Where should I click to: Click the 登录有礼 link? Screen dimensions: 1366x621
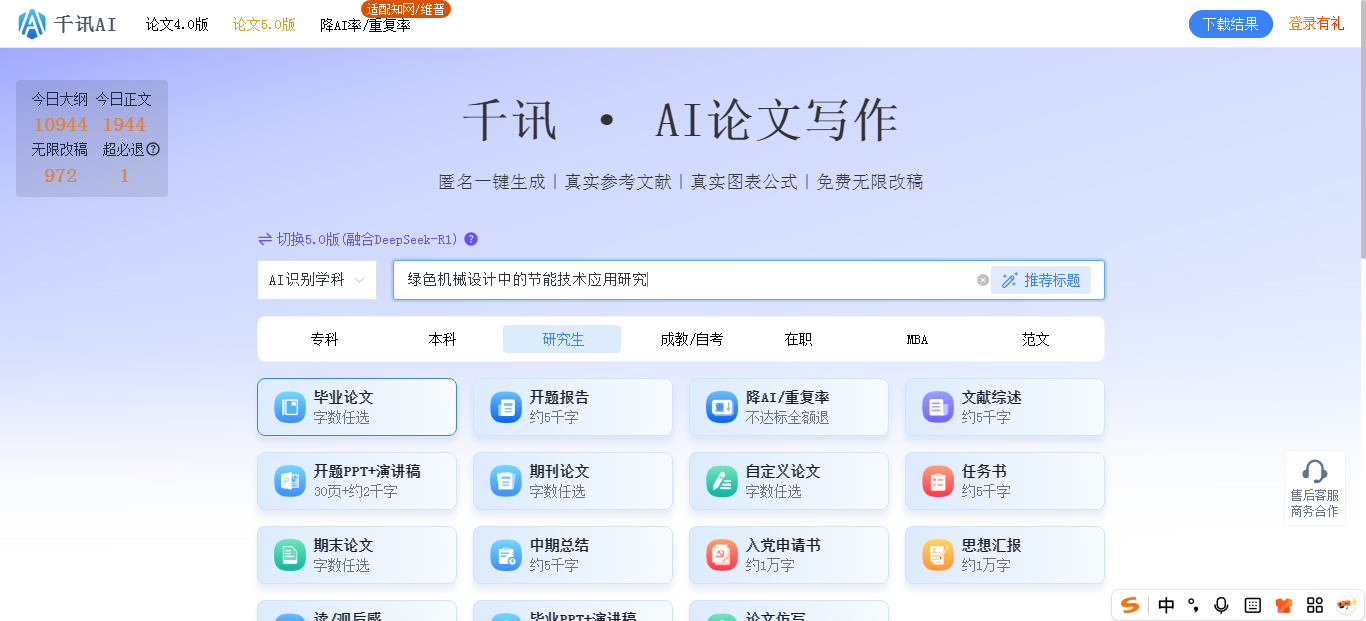(x=1316, y=24)
